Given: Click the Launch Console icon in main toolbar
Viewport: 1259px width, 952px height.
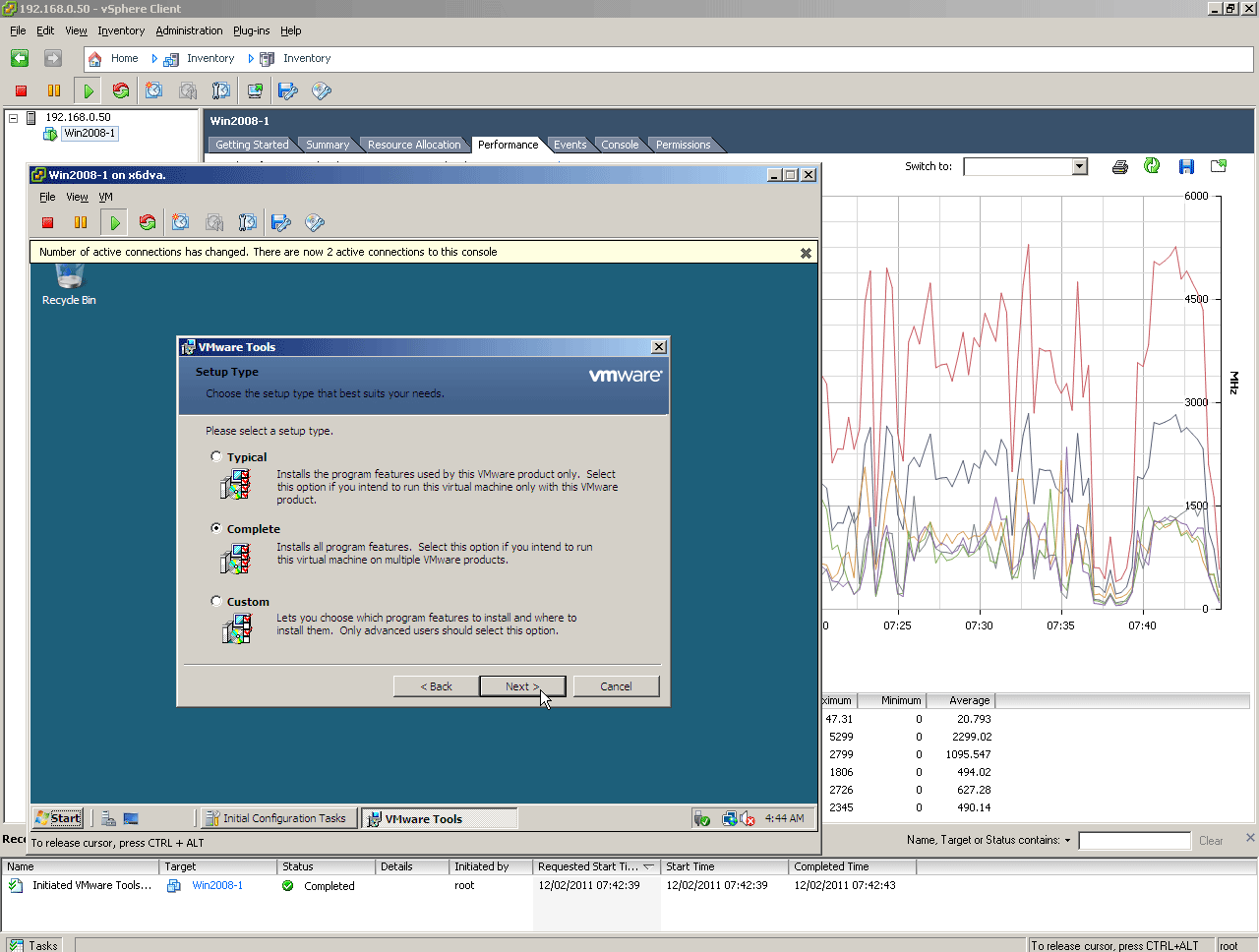Looking at the screenshot, I should [255, 90].
